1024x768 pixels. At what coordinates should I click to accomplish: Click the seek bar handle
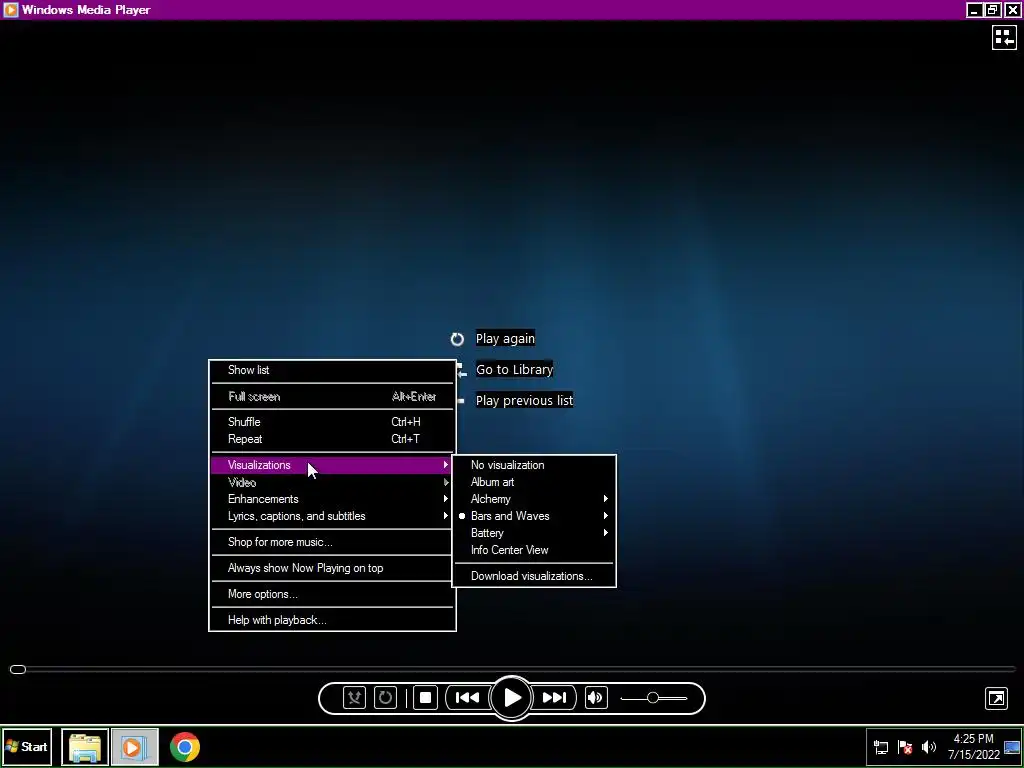pyautogui.click(x=18, y=669)
